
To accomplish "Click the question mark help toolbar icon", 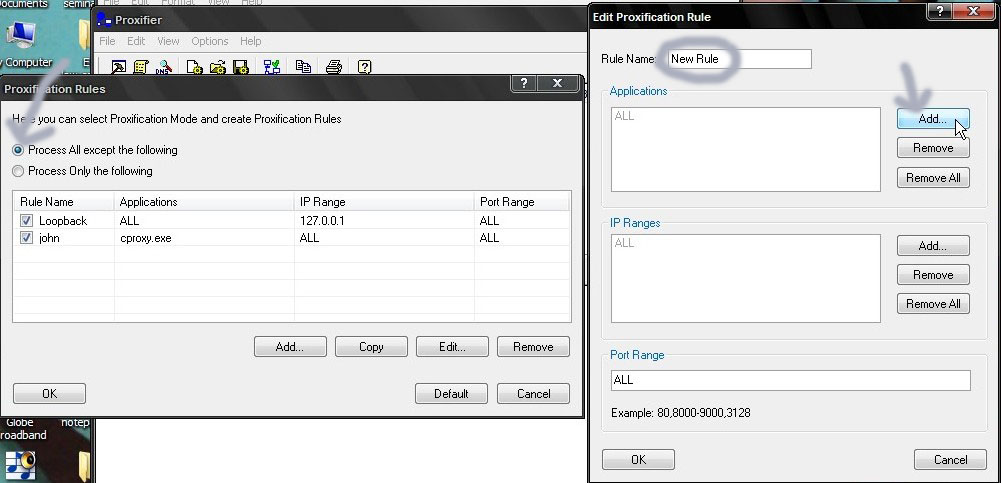I will click(365, 67).
